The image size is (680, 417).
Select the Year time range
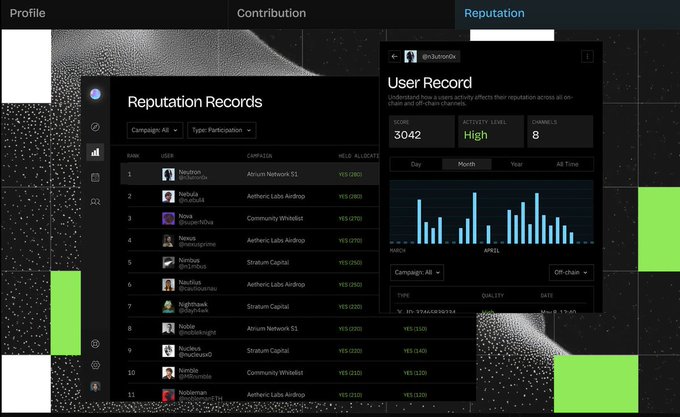(x=517, y=164)
